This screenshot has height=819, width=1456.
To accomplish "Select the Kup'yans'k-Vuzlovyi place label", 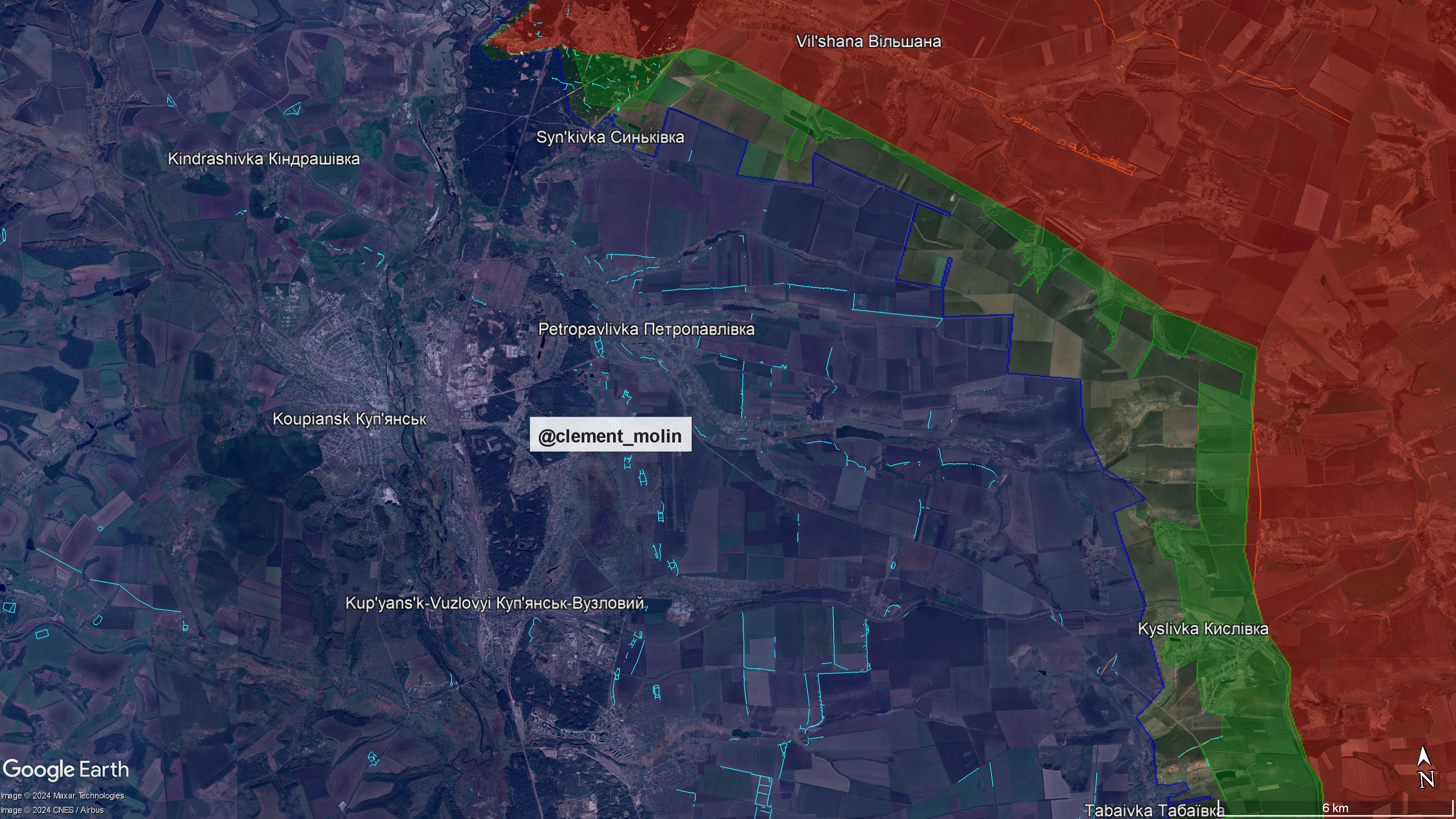I will point(494,602).
